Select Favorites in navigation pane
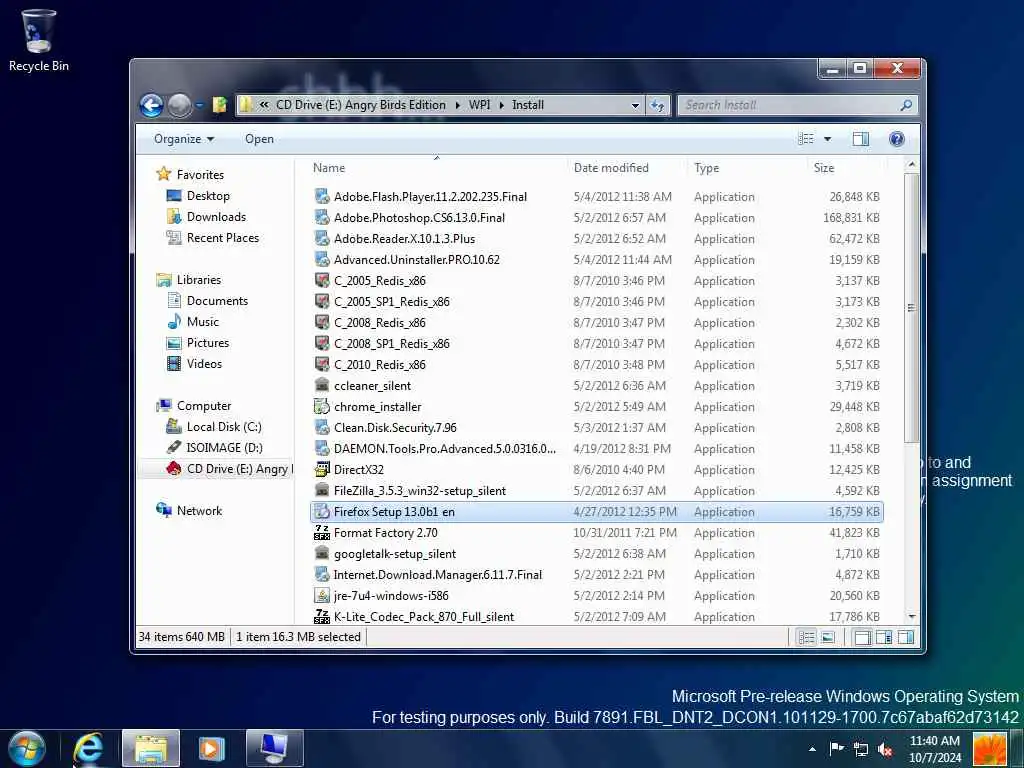The width and height of the screenshot is (1024, 768). click(200, 175)
